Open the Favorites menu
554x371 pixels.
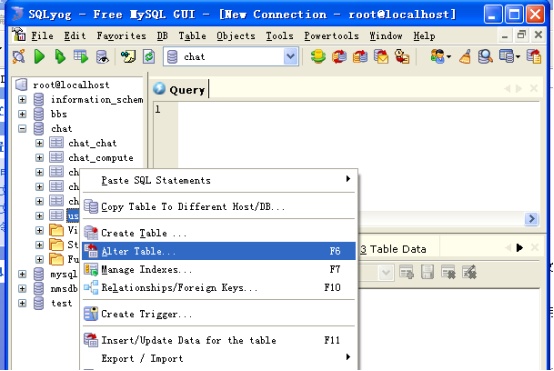(x=121, y=36)
